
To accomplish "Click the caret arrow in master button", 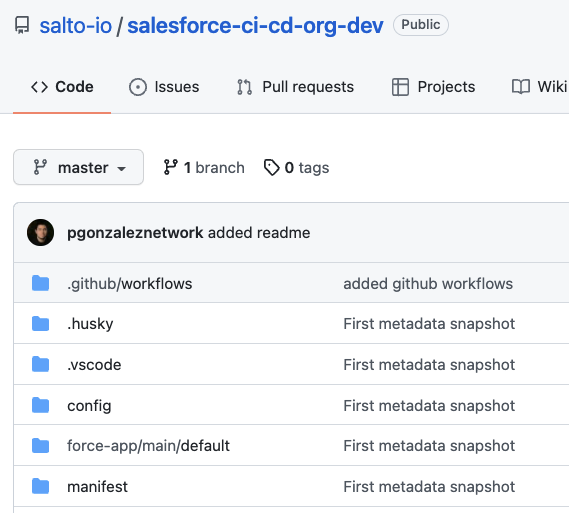I will [x=122, y=169].
